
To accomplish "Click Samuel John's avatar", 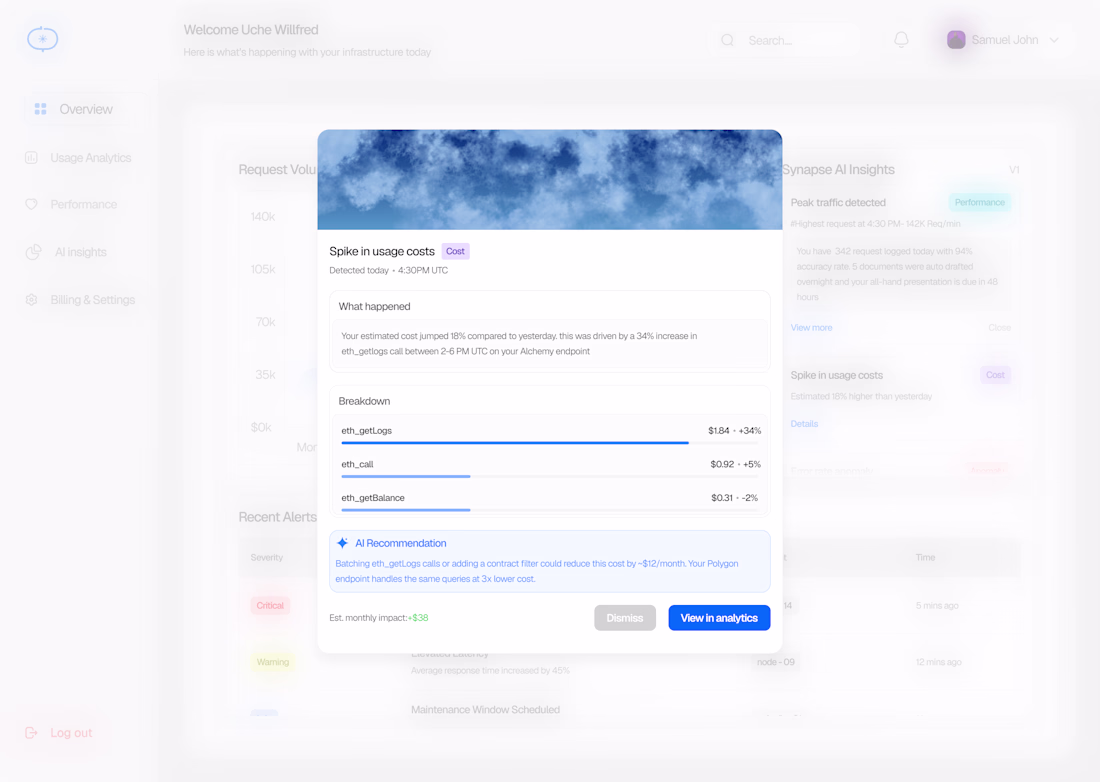I will pos(956,40).
